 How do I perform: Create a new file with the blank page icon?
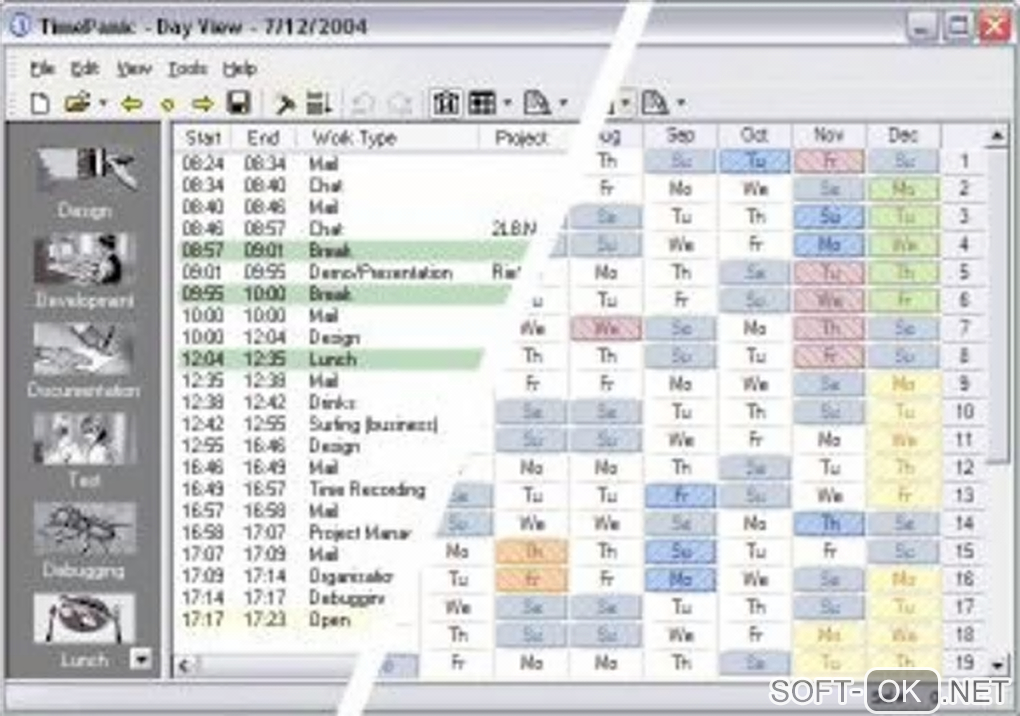(40, 103)
